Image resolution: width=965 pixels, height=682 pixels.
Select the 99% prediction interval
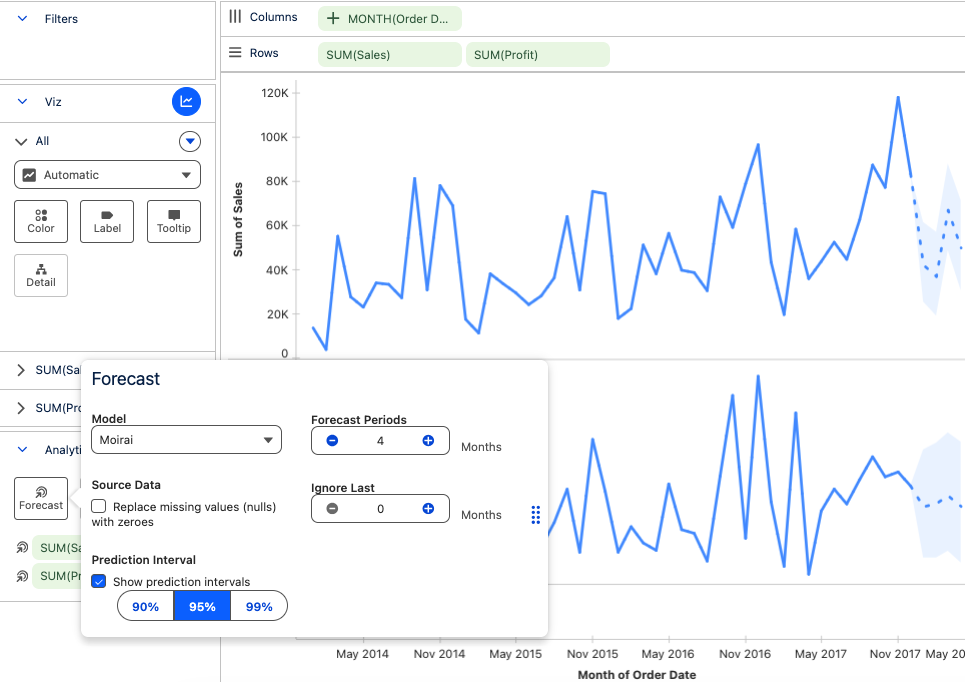(259, 606)
